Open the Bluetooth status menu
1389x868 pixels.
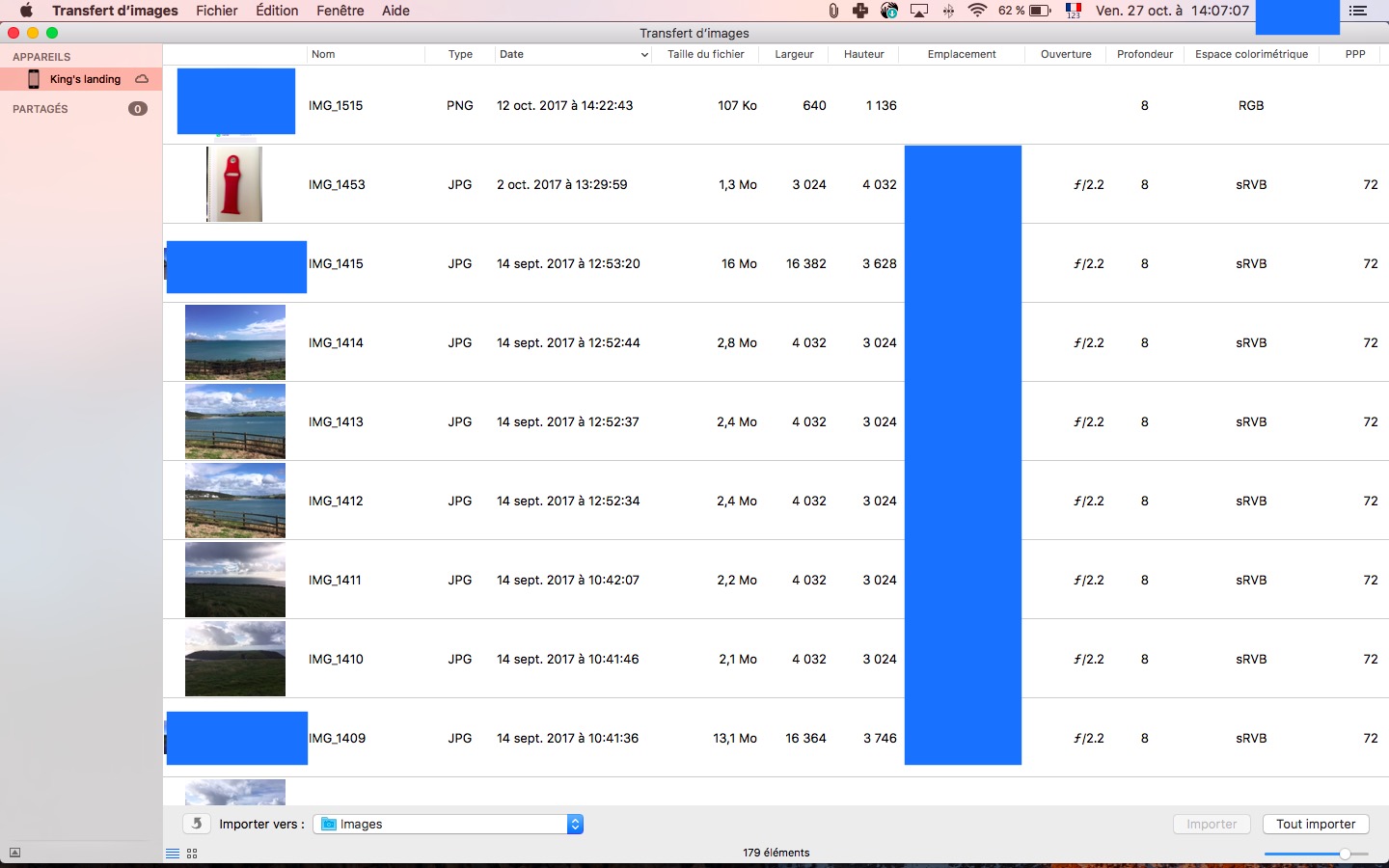pos(948,11)
